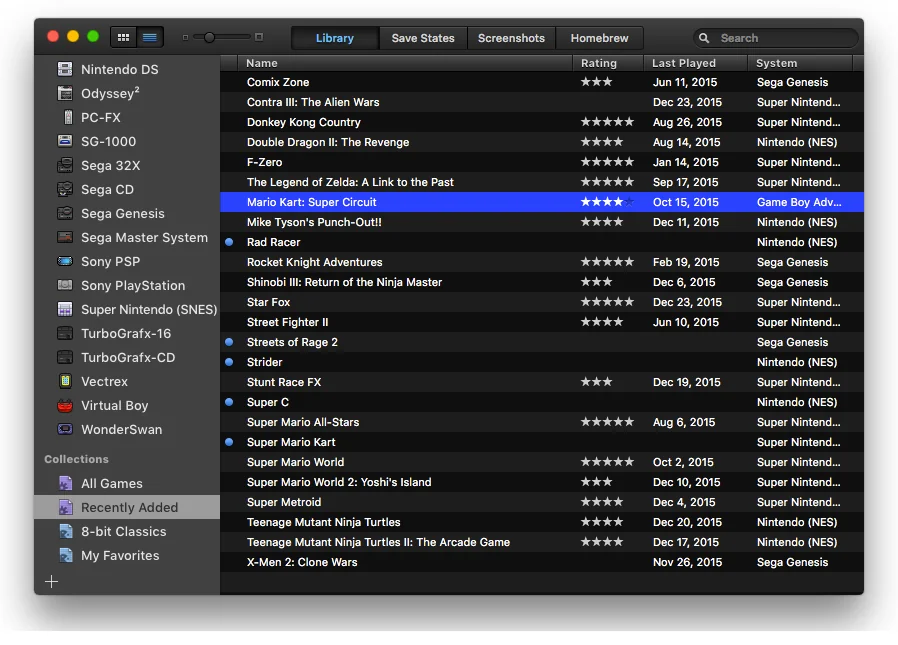Switch to list view
Screen dimensions: 898x645
(150, 36)
